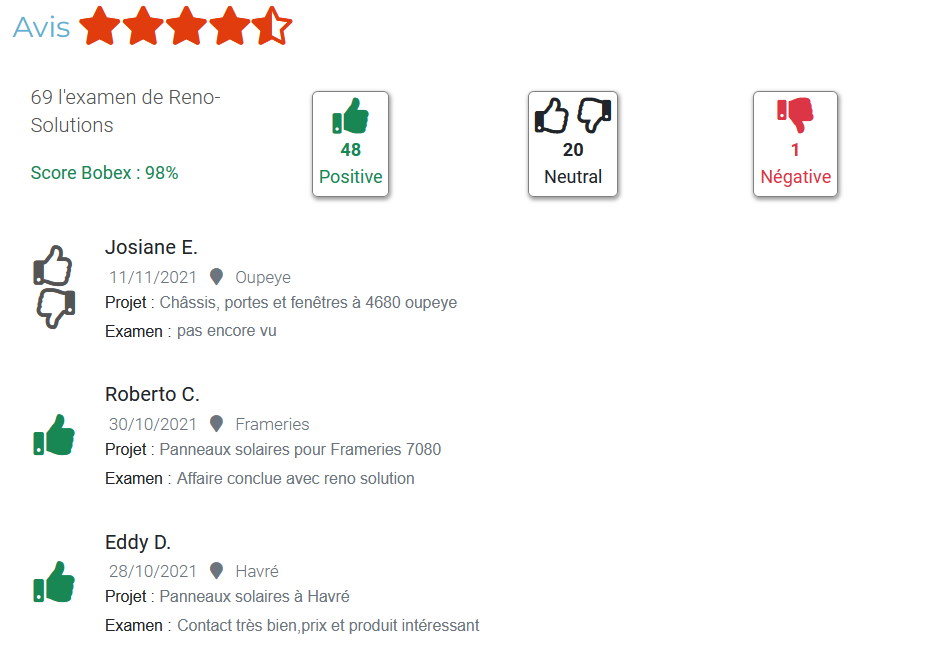Filter reviews by 20 Neutral

point(573,163)
